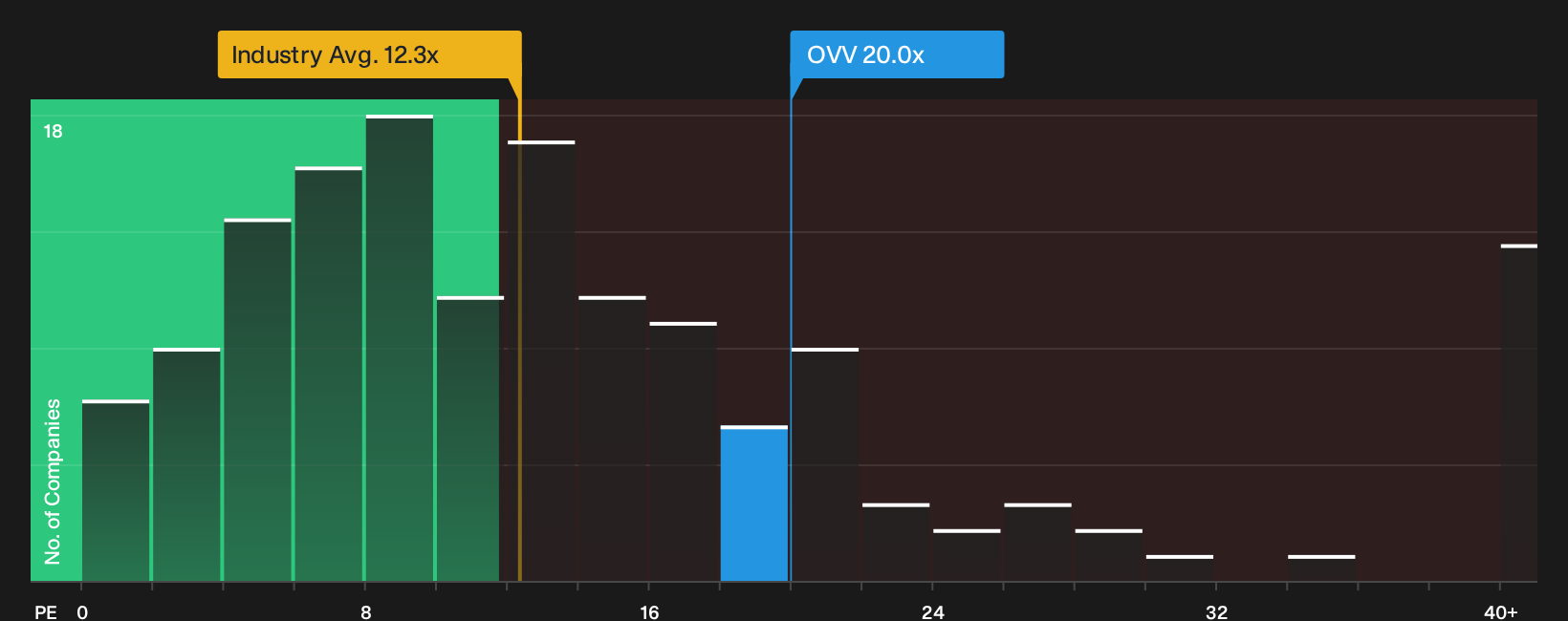
Task: Click the bar starting at PE 20
Action: (x=825, y=464)
